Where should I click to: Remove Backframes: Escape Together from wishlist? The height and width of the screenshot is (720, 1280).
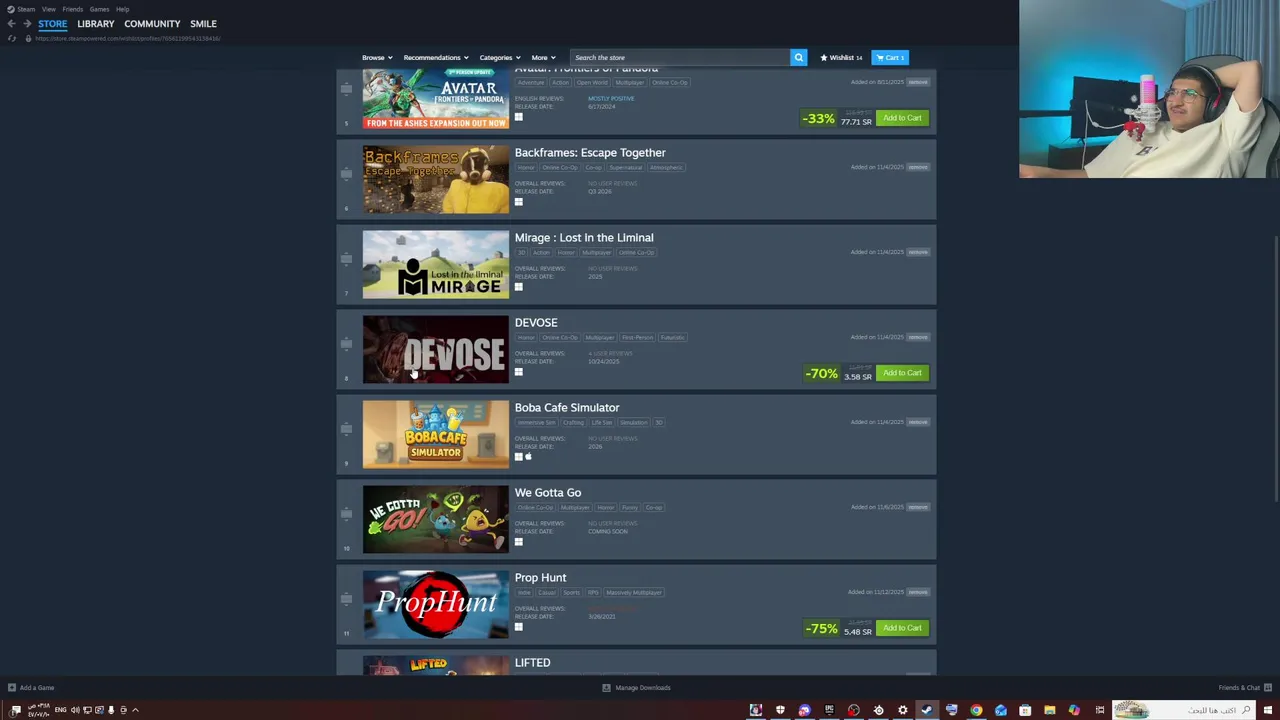coord(918,167)
